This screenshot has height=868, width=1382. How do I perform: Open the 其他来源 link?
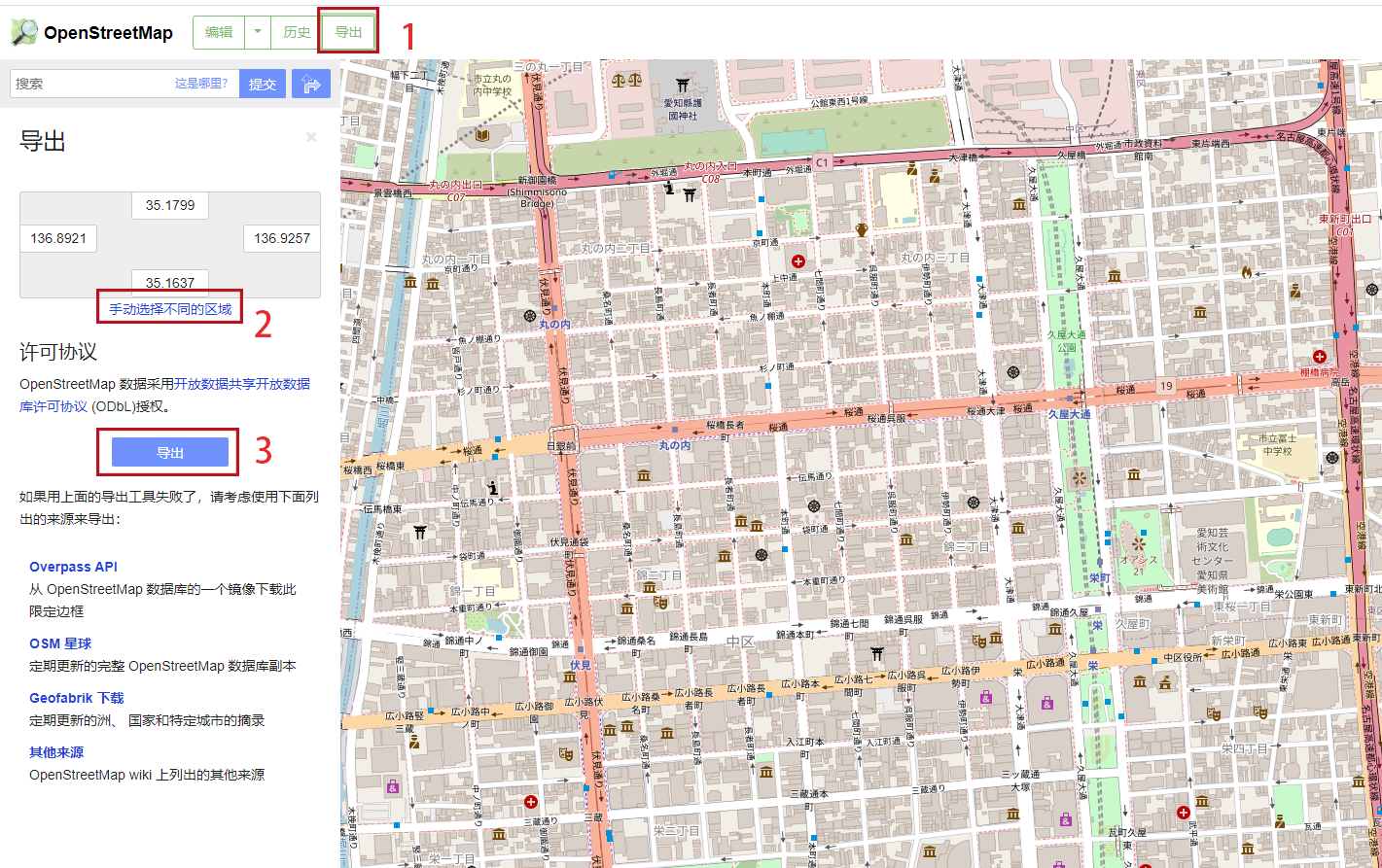pyautogui.click(x=56, y=752)
